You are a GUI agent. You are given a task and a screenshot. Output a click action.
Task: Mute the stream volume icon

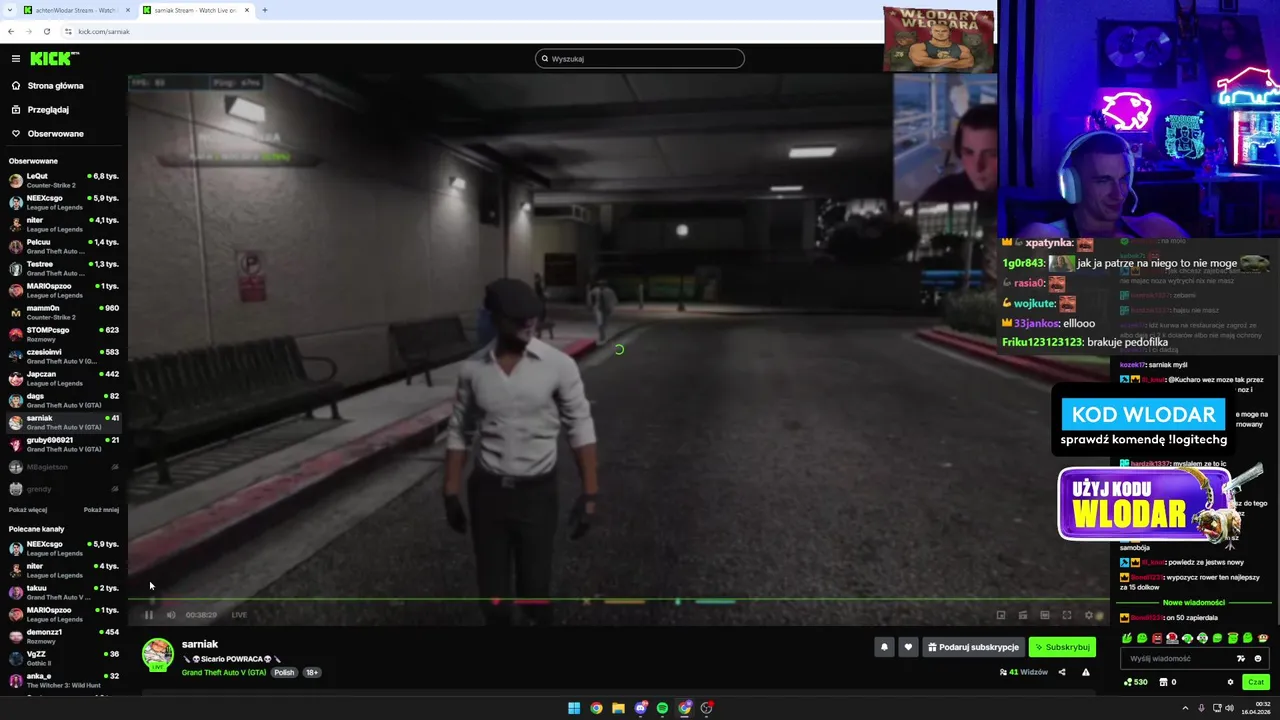coord(171,615)
